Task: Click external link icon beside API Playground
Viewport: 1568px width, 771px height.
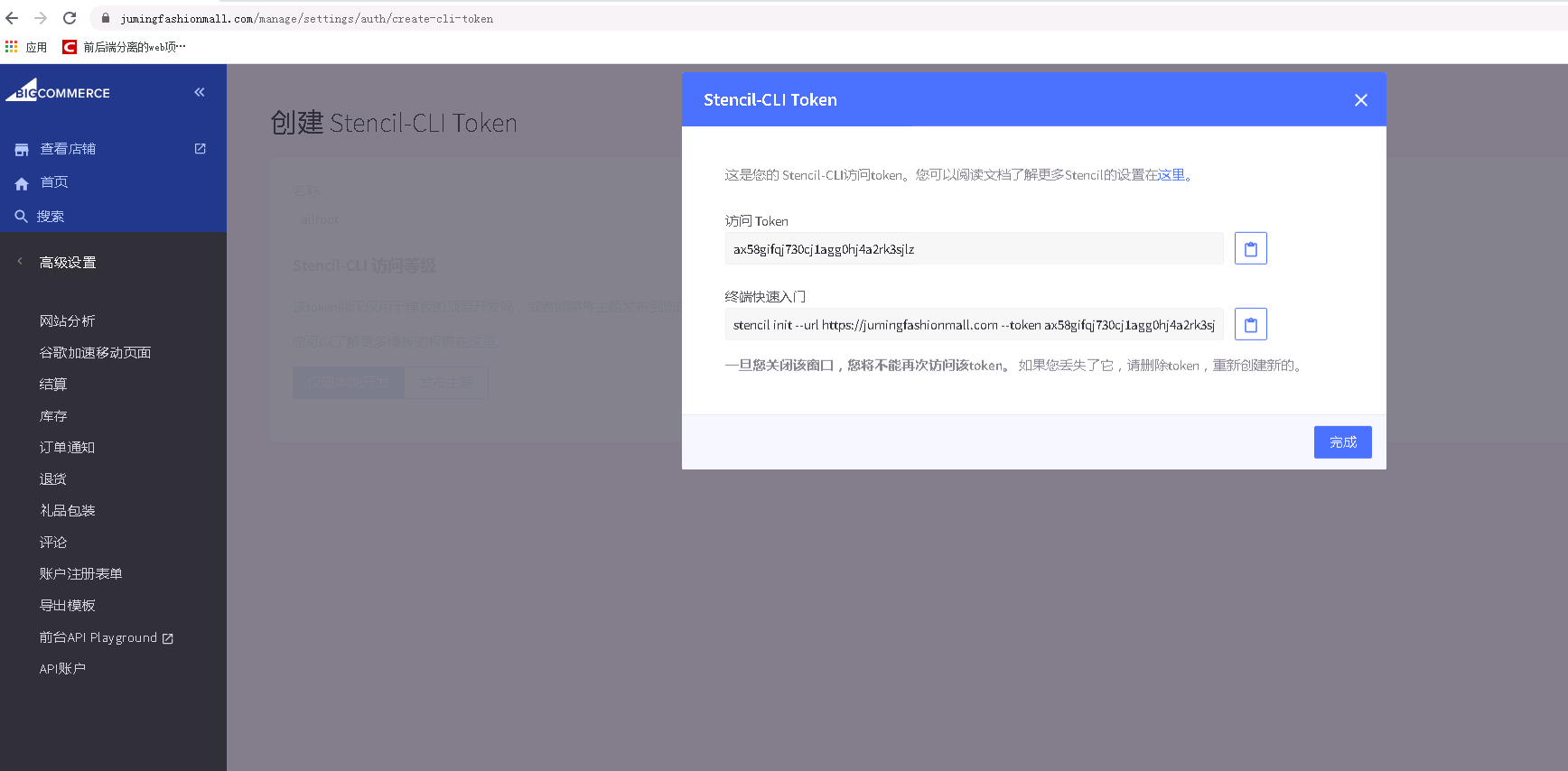Action: 168,638
